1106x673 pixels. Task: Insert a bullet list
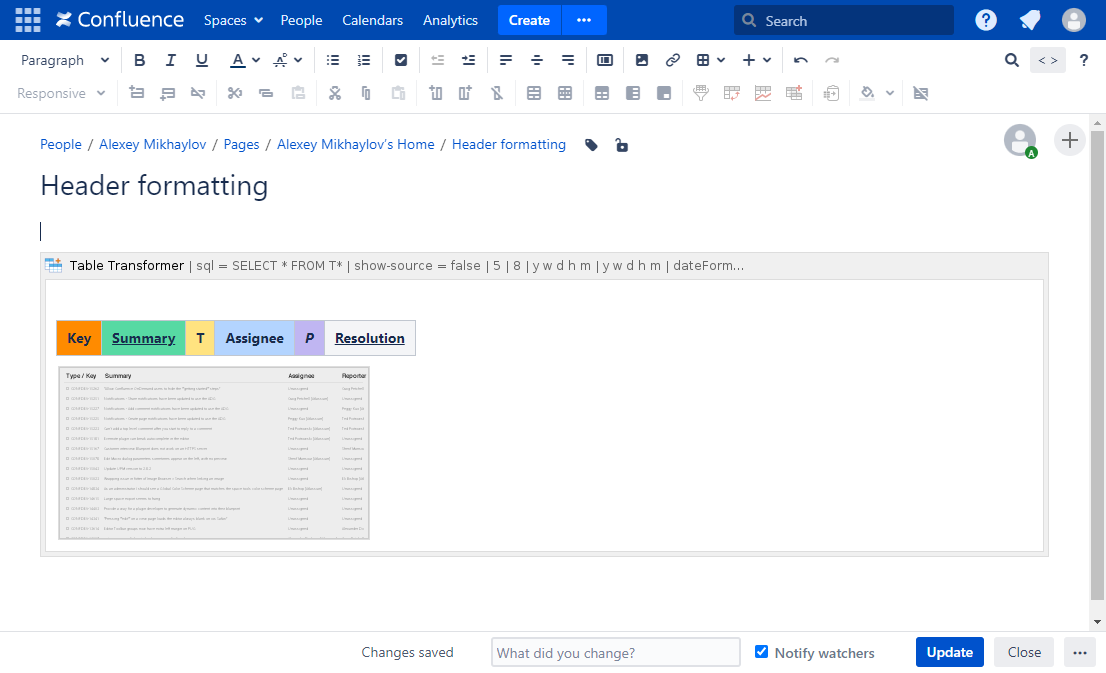click(x=333, y=61)
